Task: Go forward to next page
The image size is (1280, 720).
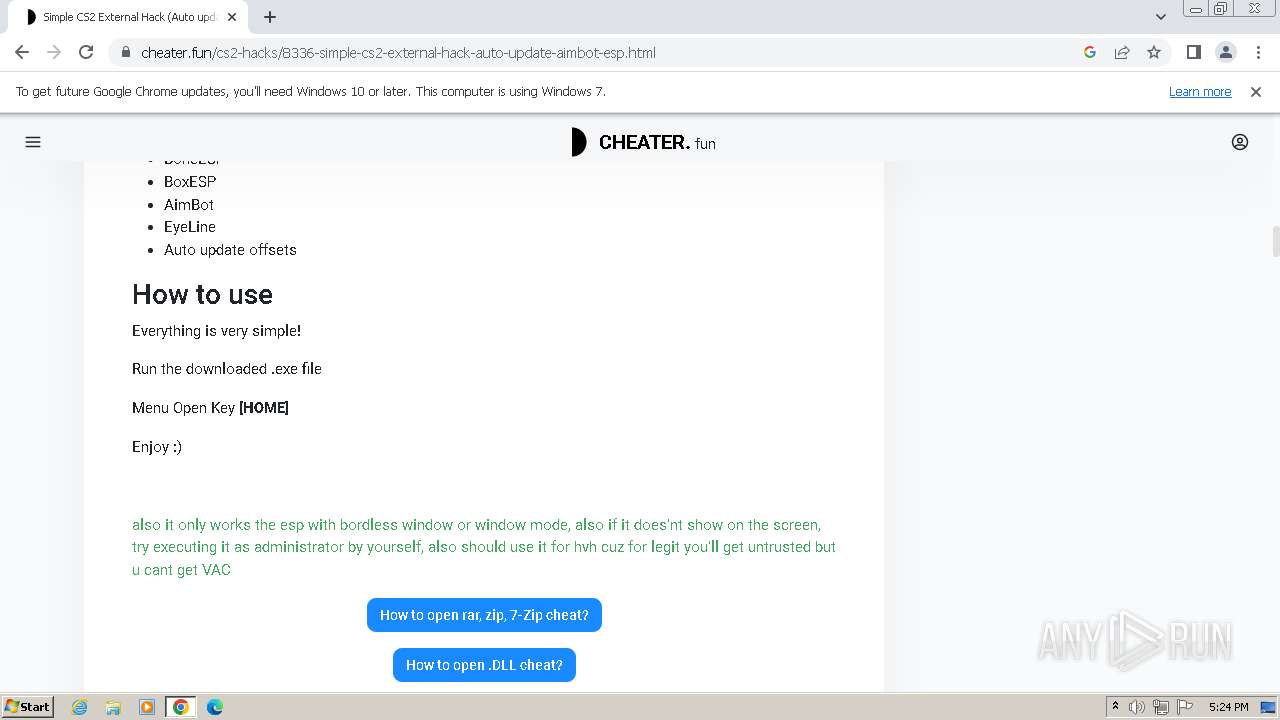Action: [x=54, y=52]
